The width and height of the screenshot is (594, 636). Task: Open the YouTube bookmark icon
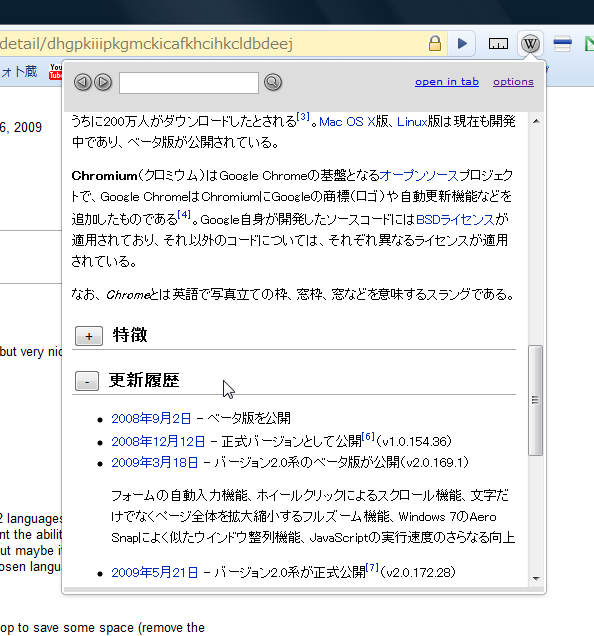click(56, 72)
